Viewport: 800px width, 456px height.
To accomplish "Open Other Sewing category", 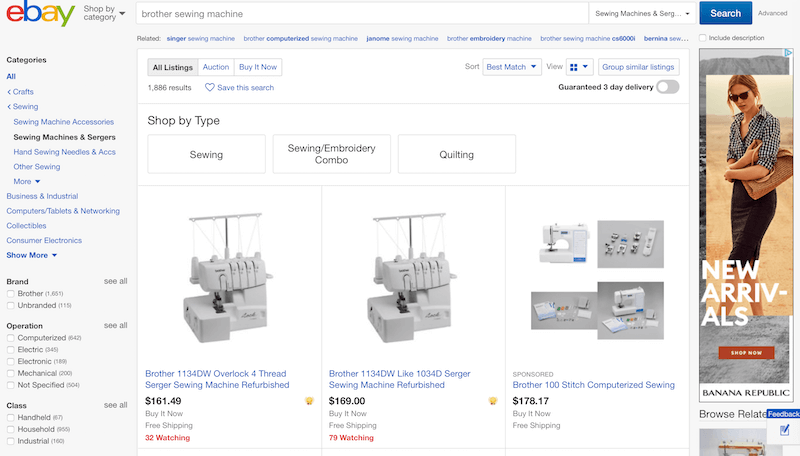I will tap(37, 167).
